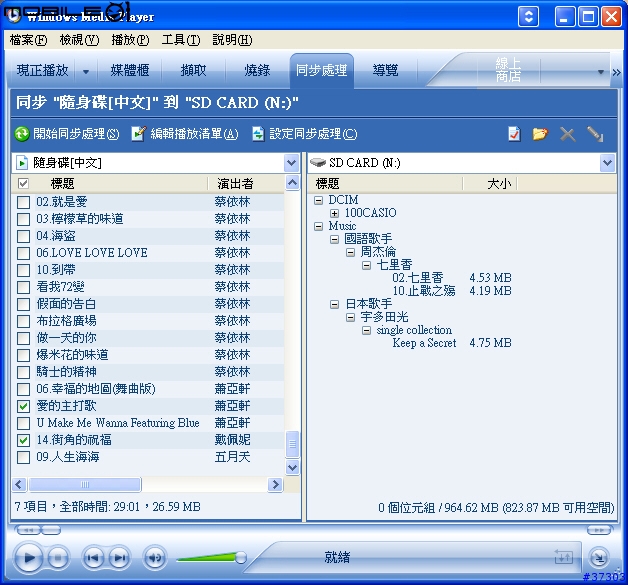
Task: Click the Windows Media Player title bar icon
Action: [13, 15]
